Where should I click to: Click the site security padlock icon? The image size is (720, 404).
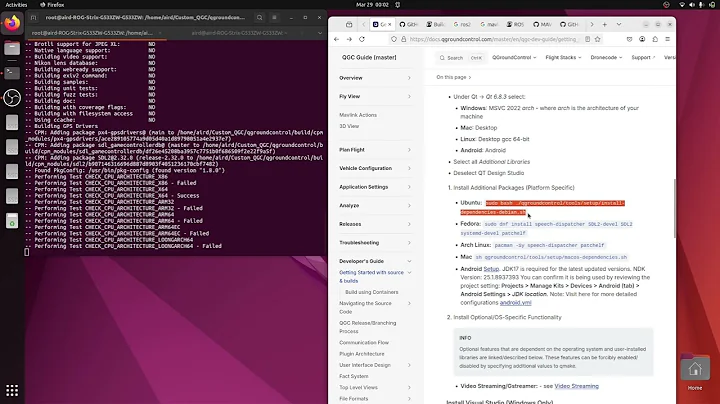[404, 39]
